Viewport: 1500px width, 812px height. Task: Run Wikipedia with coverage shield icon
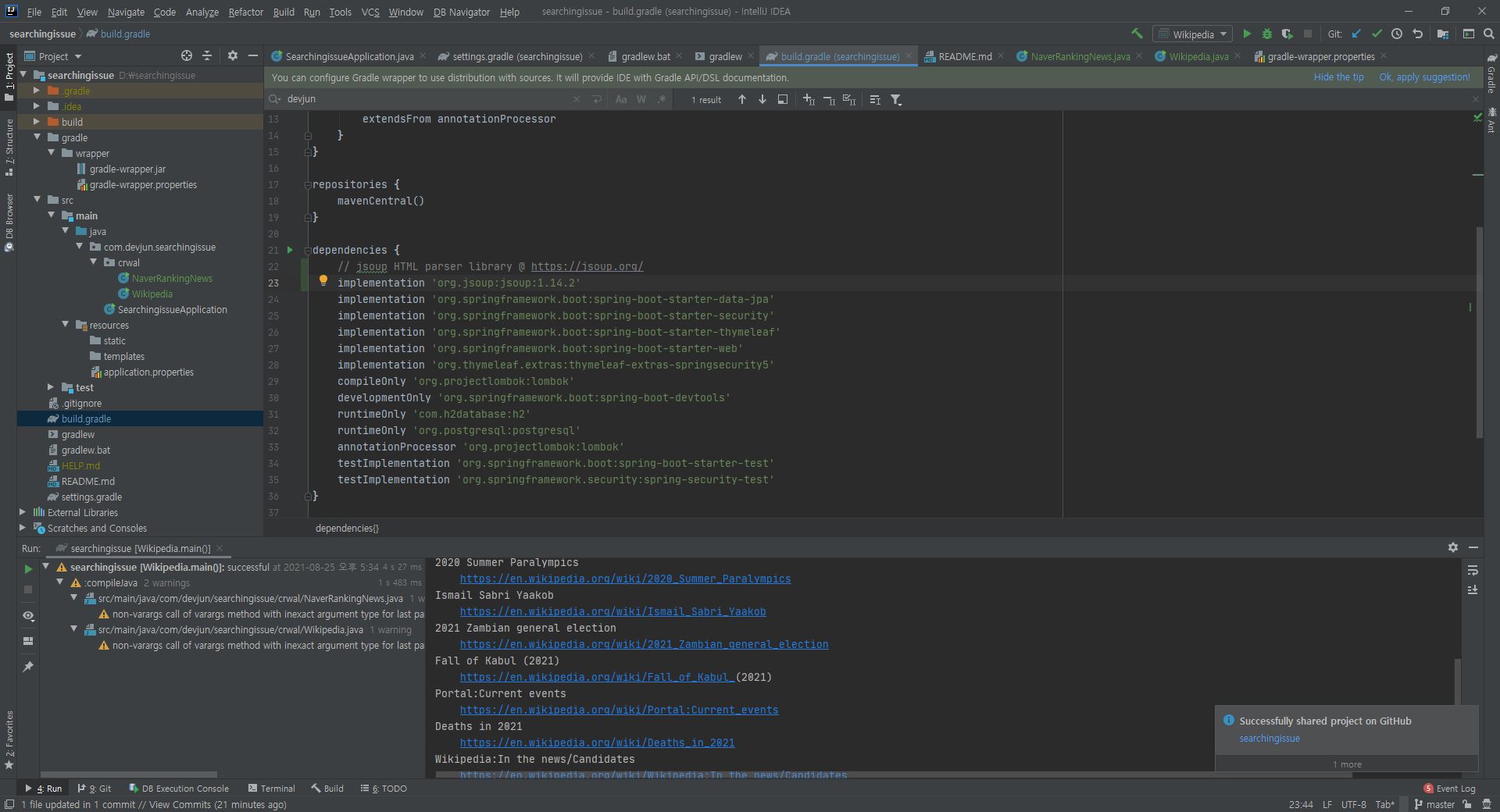coord(1287,34)
